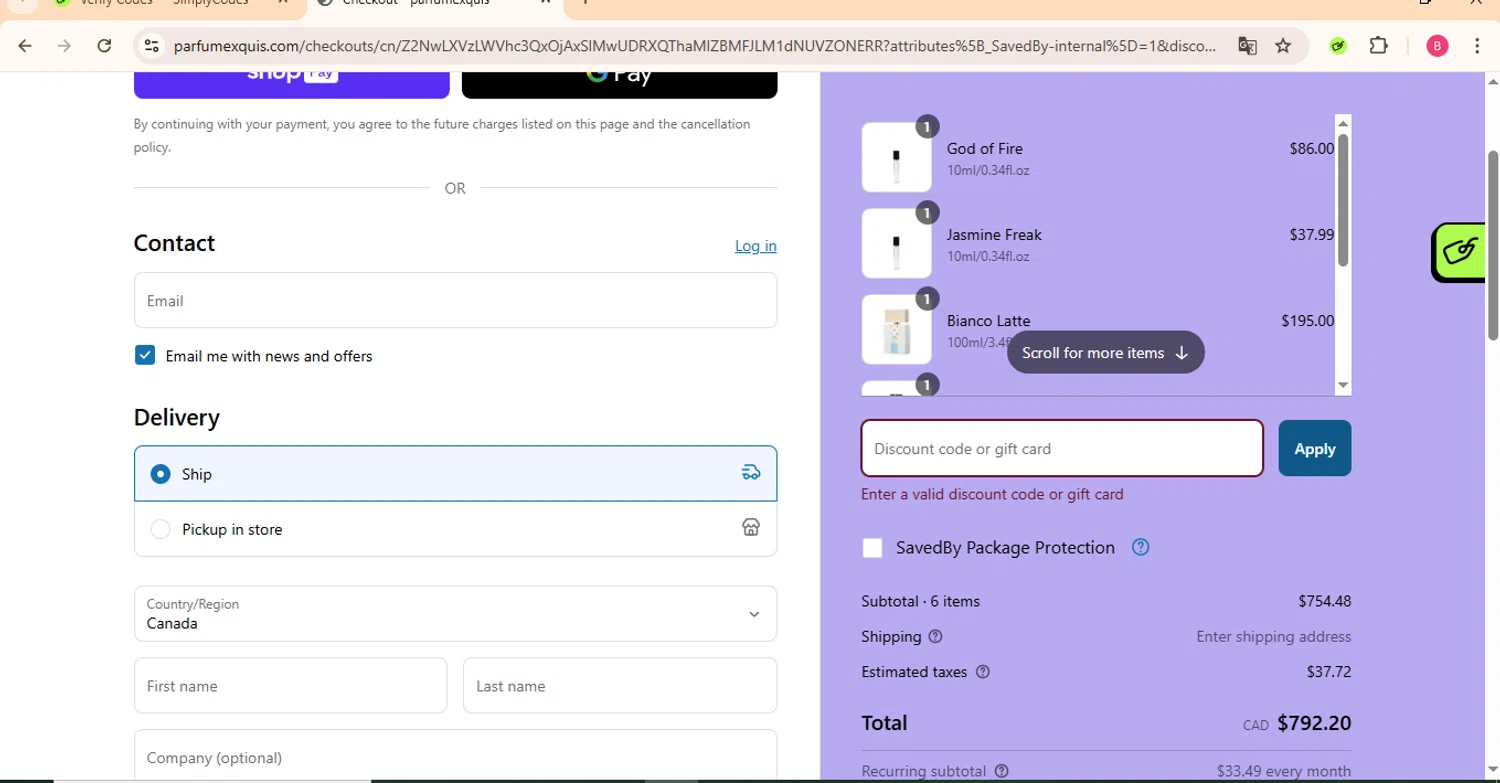The image size is (1500, 783).
Task: Click the Jasmine Freak product thumbnail
Action: [x=897, y=243]
